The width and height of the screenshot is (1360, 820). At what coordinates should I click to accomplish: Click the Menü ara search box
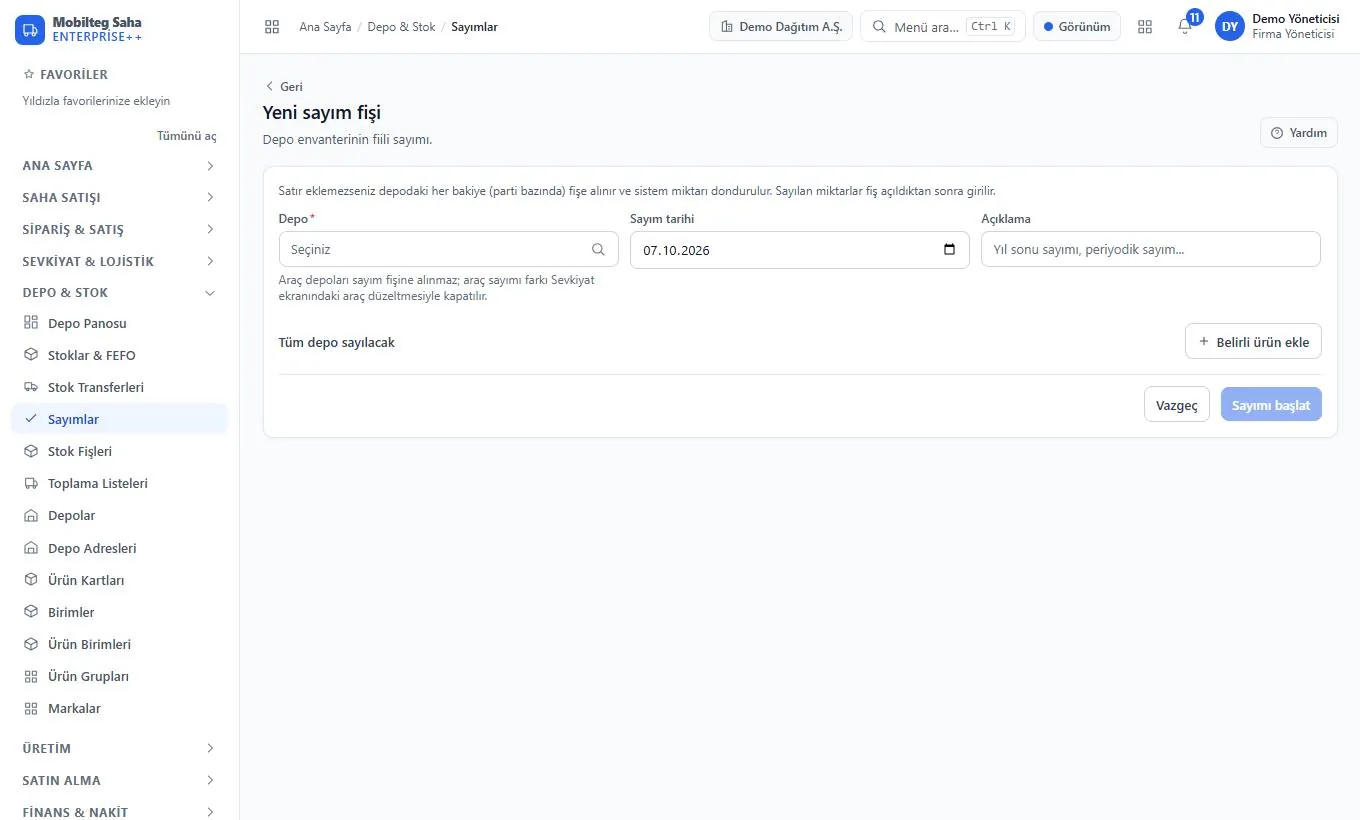(x=943, y=27)
